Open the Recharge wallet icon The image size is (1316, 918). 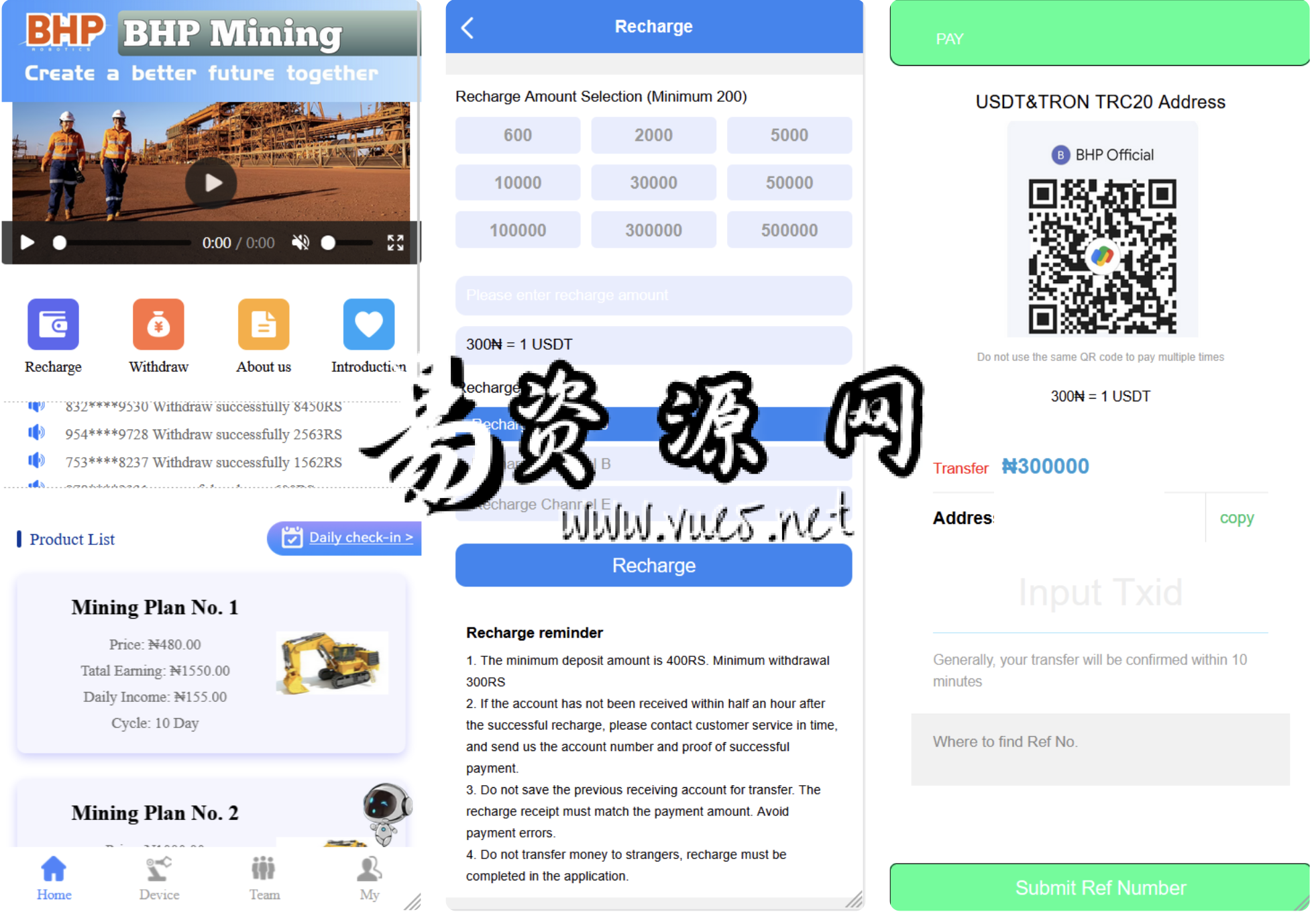pyautogui.click(x=53, y=325)
